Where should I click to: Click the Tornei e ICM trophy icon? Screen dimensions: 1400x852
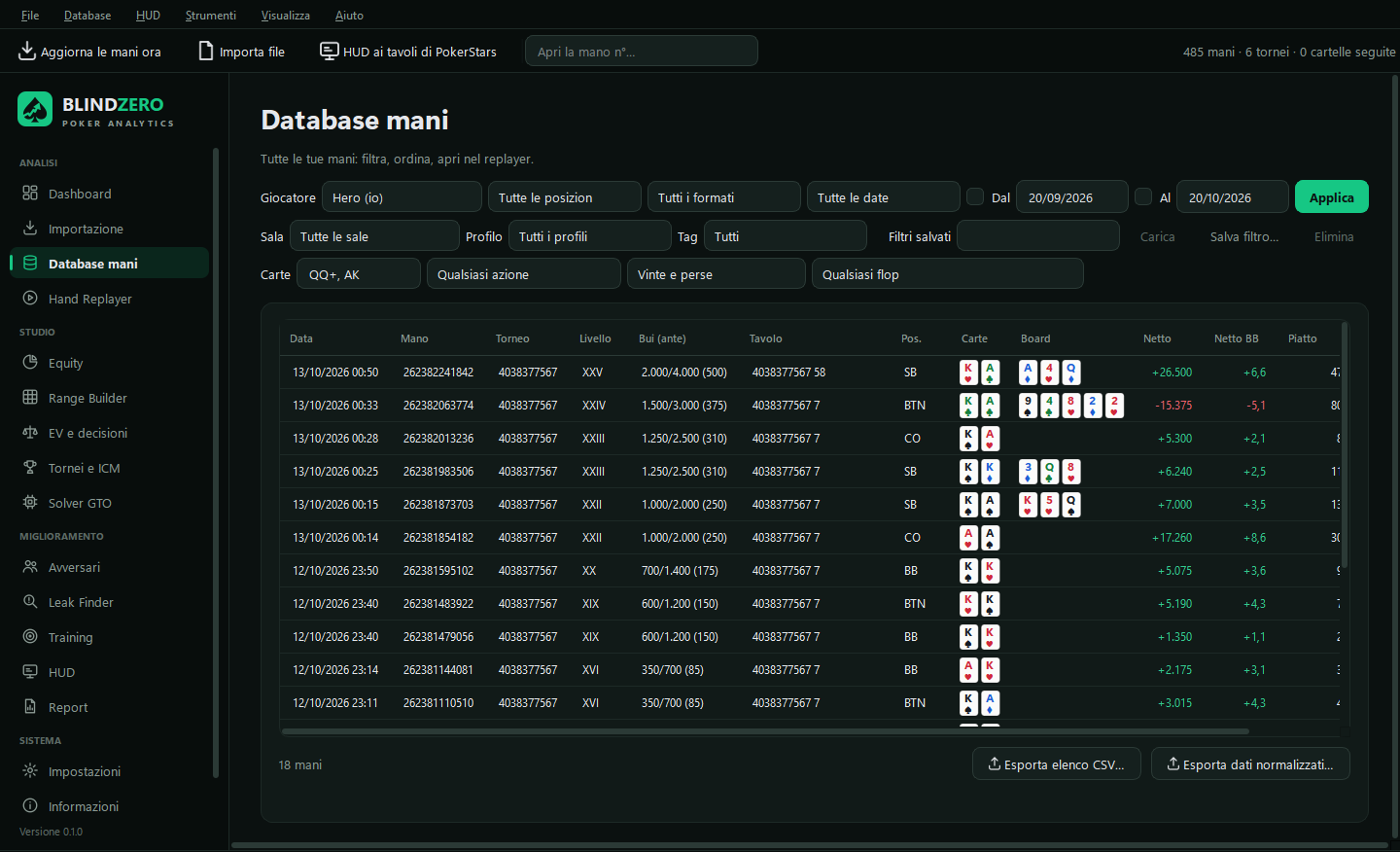30,468
